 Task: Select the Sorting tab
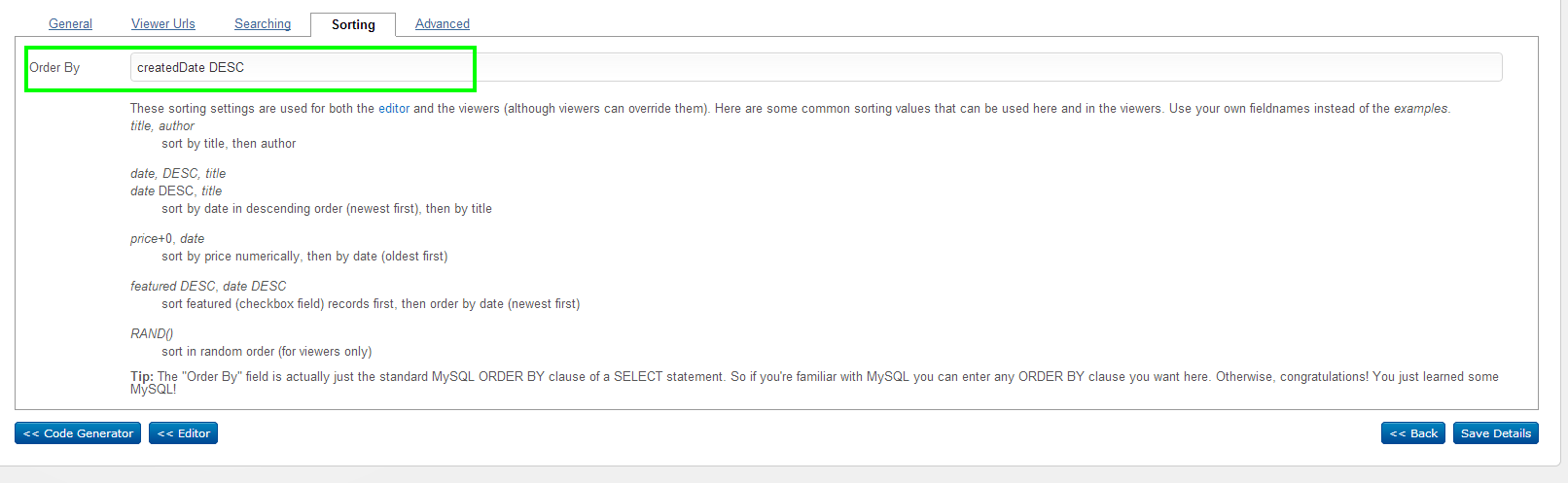353,25
